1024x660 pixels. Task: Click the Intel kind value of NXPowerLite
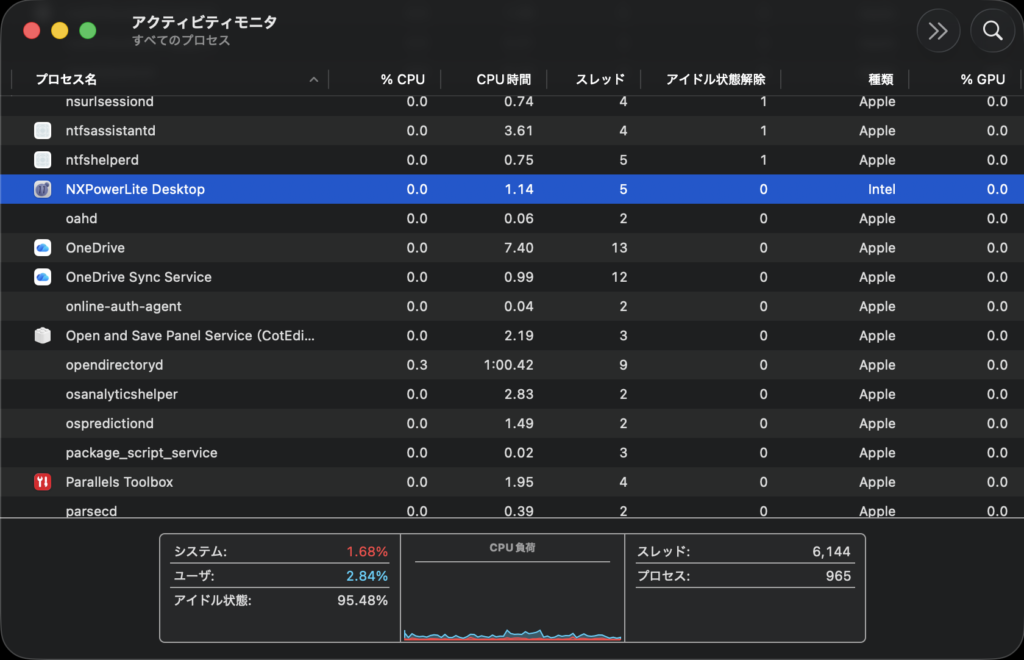tap(881, 189)
